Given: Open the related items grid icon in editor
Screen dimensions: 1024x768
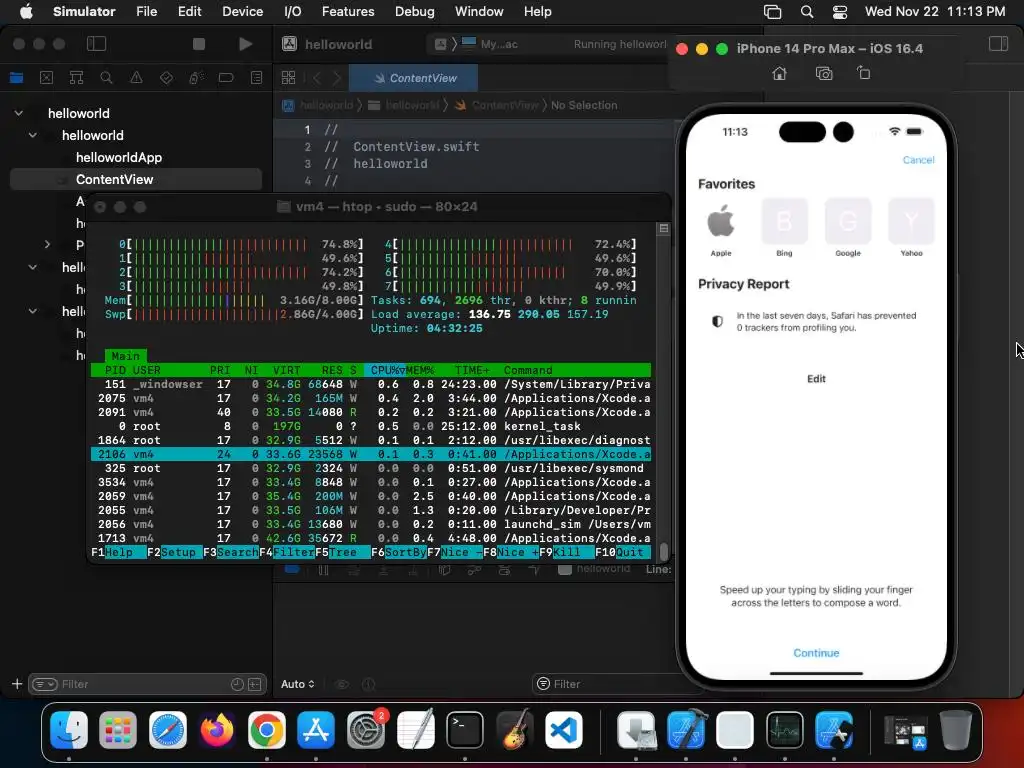Looking at the screenshot, I should [289, 78].
